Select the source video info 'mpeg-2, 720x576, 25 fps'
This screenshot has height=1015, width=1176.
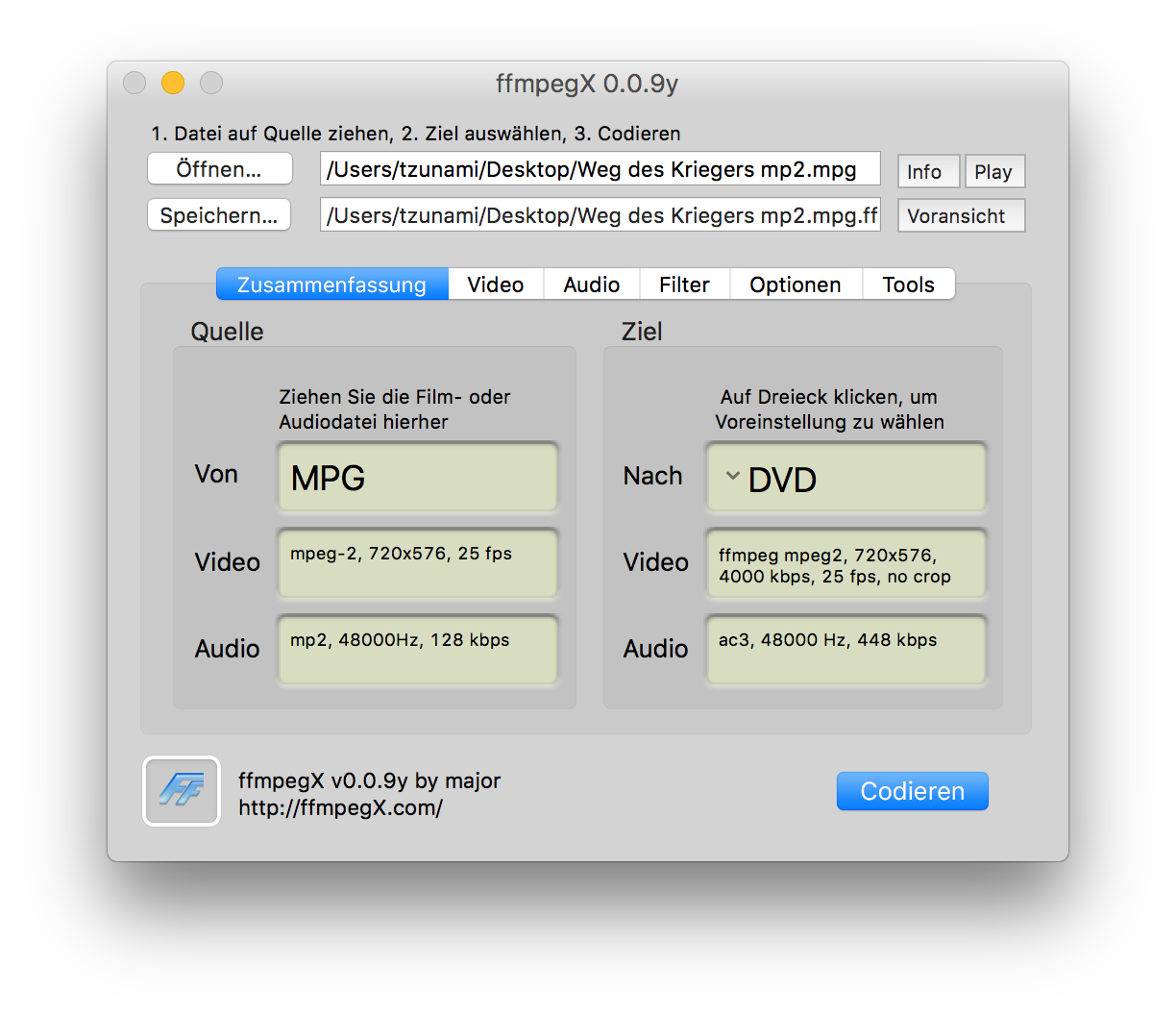pyautogui.click(x=402, y=554)
